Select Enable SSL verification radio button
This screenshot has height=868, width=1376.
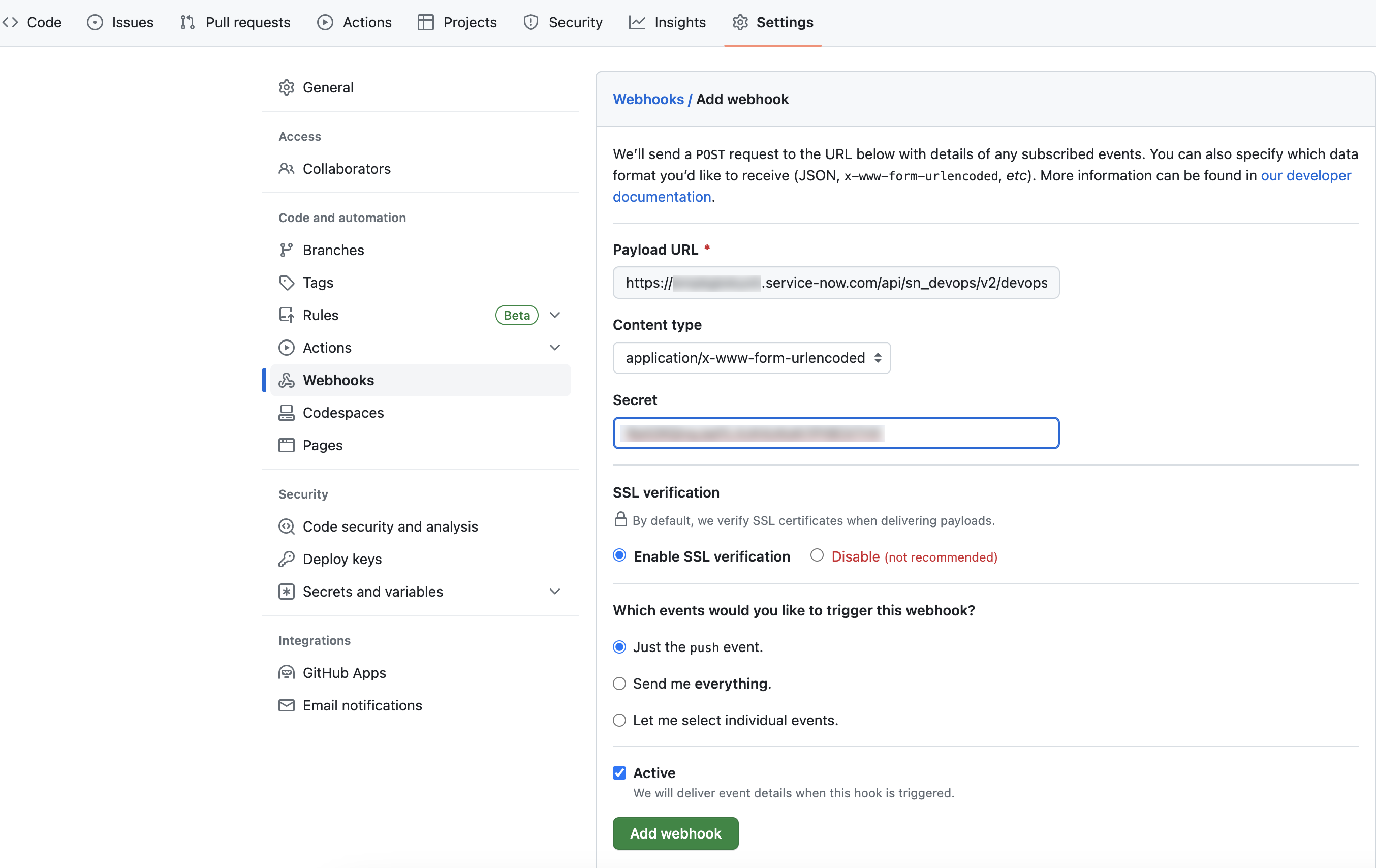619,555
